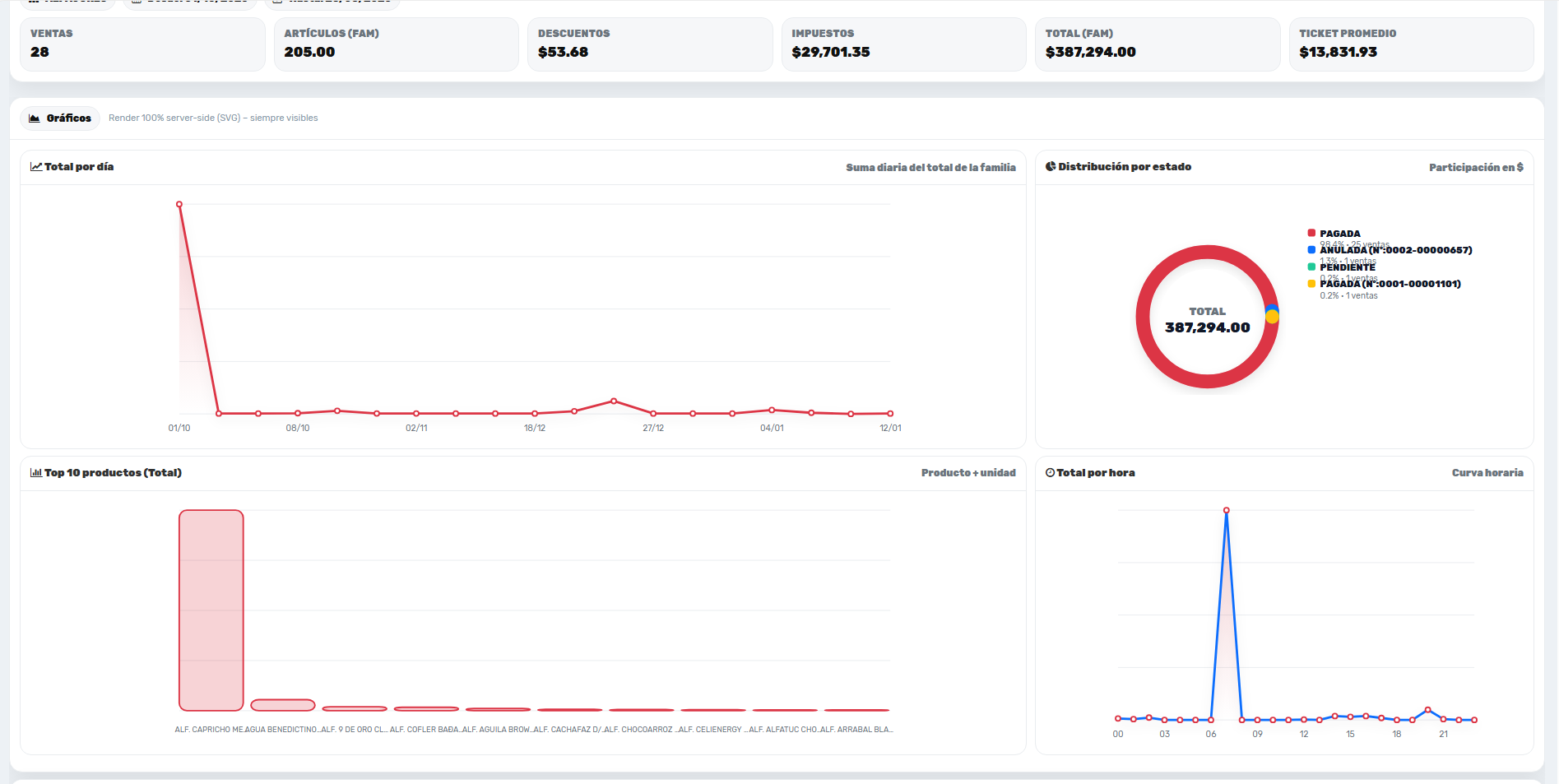
Task: Click the peak data point on the daily chart
Action: tap(179, 204)
